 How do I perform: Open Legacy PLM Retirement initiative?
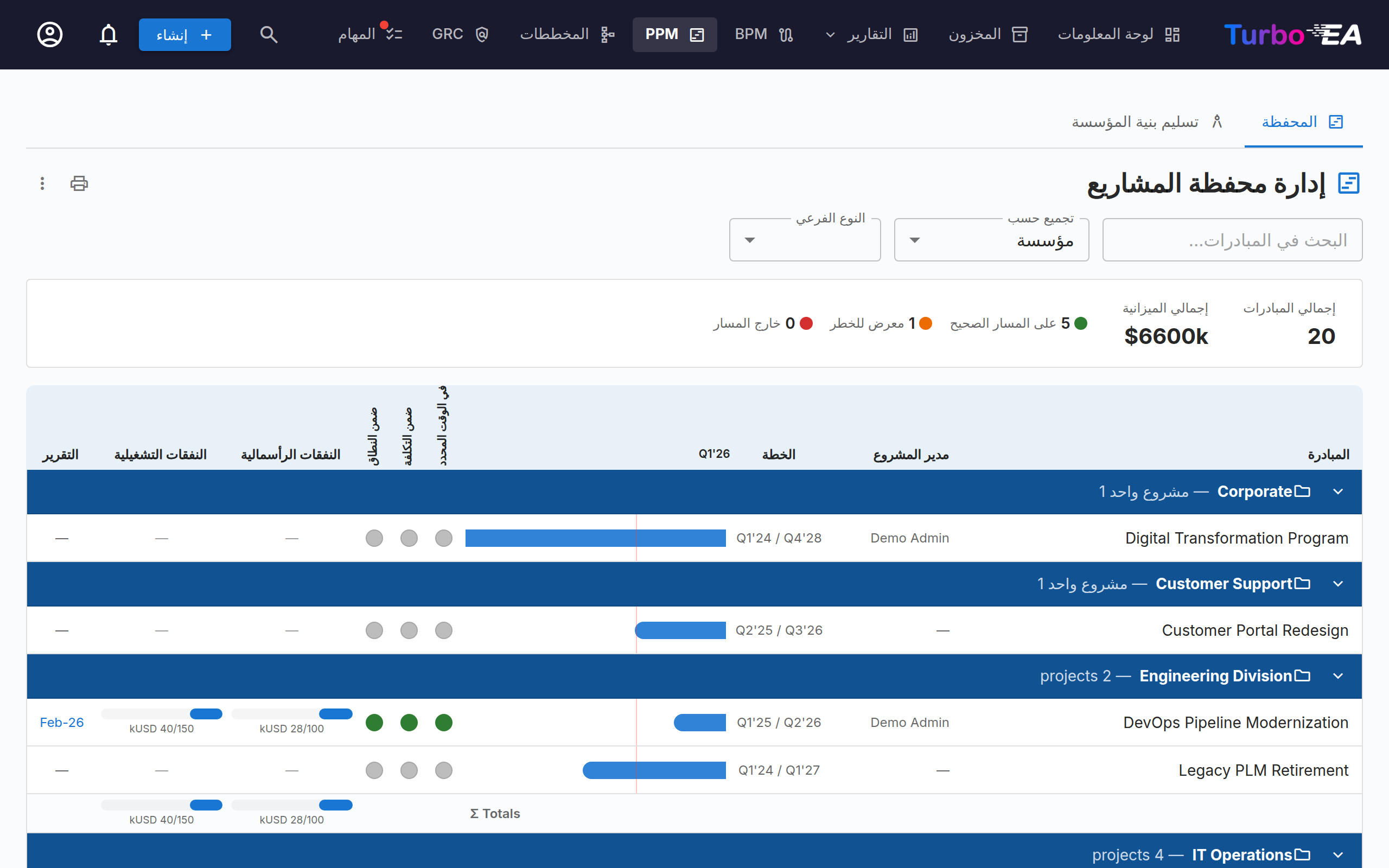coord(1263,770)
